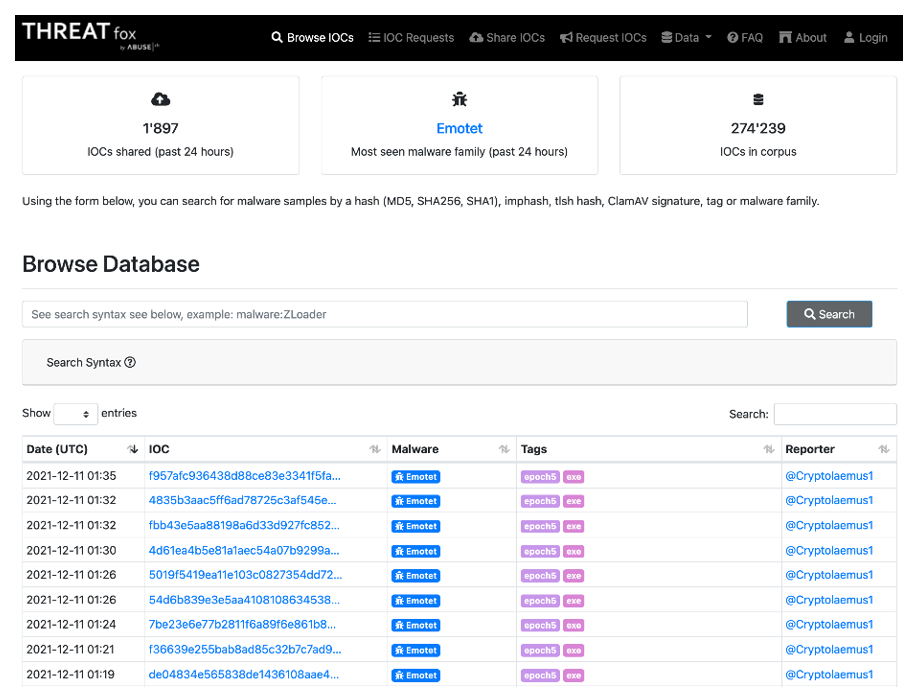Click epoch5 tag in the 01:35 row
The height and width of the screenshot is (693, 903).
[540, 477]
